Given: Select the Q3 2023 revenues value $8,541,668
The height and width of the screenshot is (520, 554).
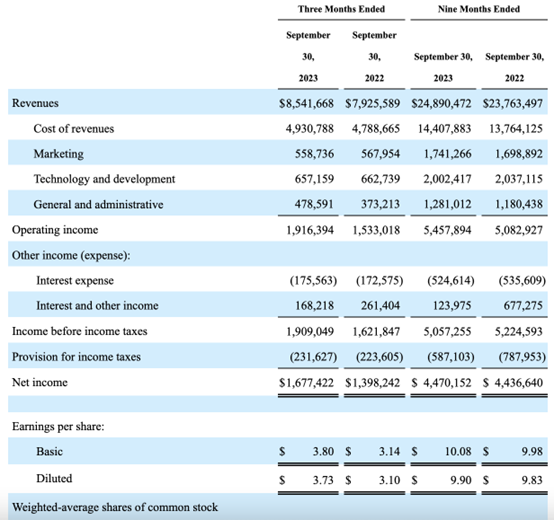Looking at the screenshot, I should click(306, 103).
